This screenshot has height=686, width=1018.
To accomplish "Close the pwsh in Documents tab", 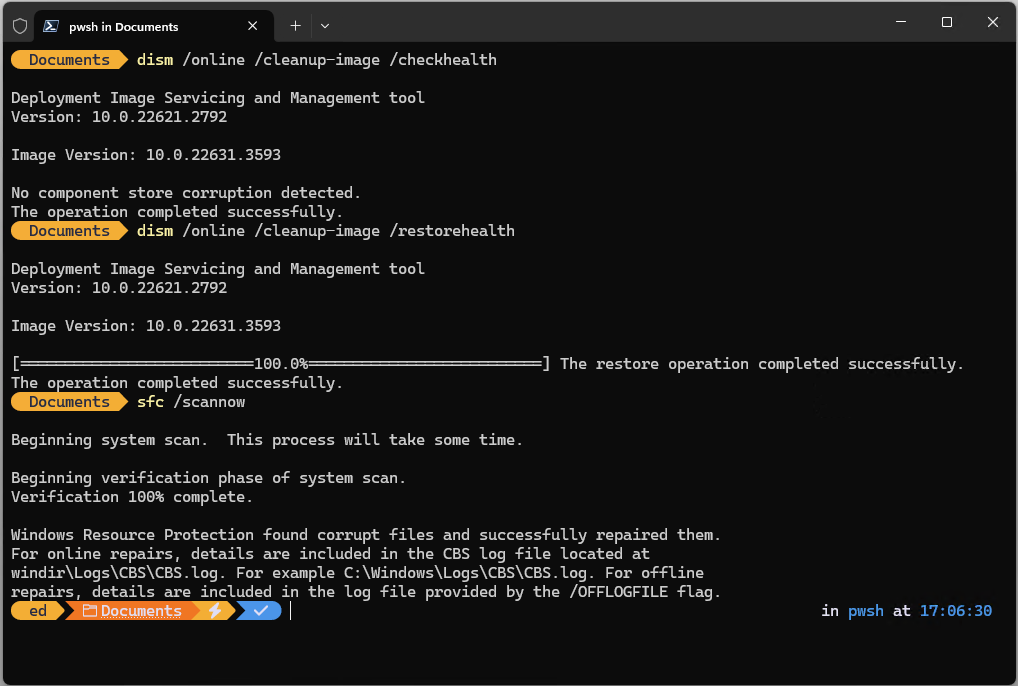I will [253, 25].
